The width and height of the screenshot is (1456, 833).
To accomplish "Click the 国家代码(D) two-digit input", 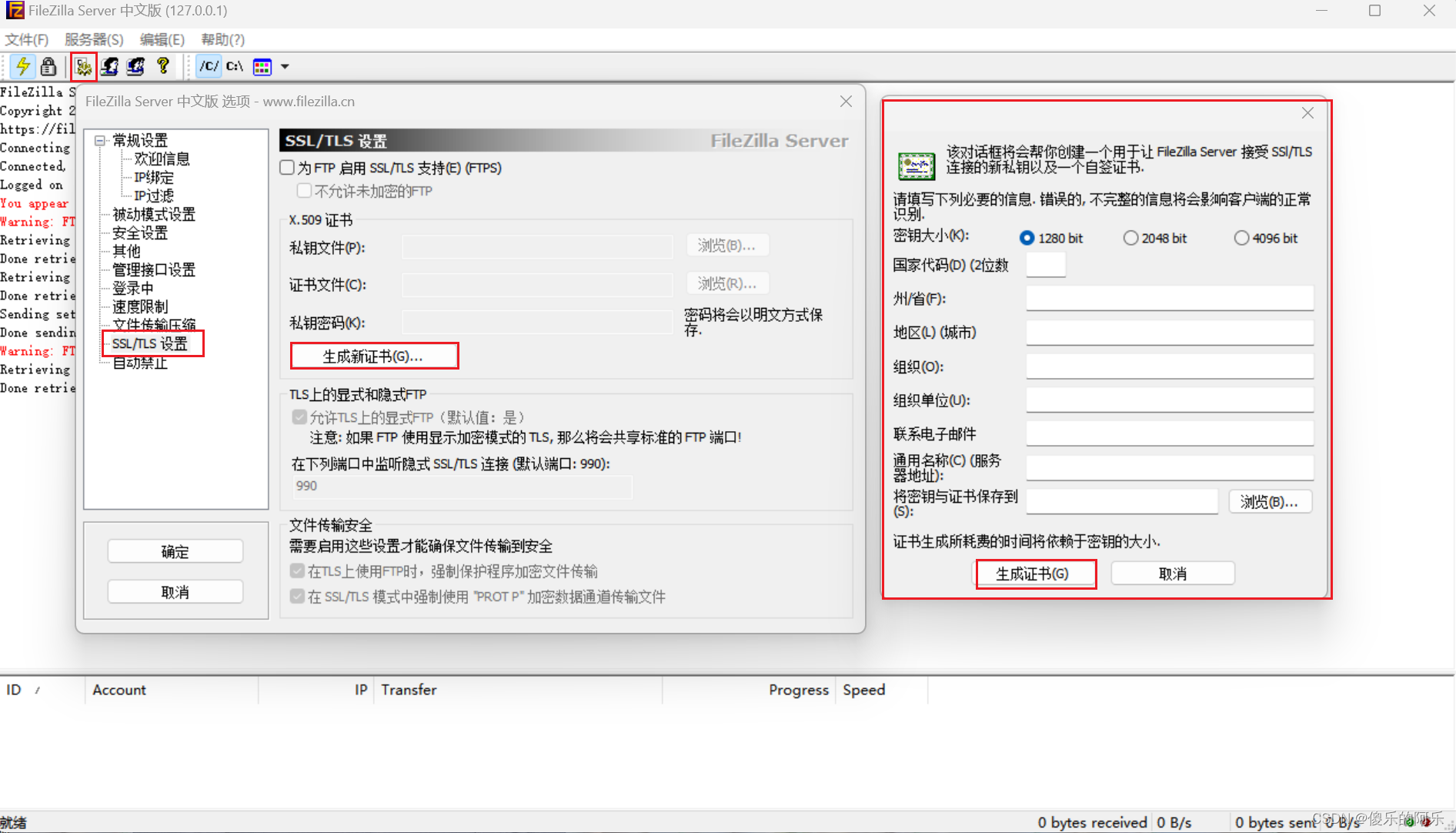I will point(1046,264).
